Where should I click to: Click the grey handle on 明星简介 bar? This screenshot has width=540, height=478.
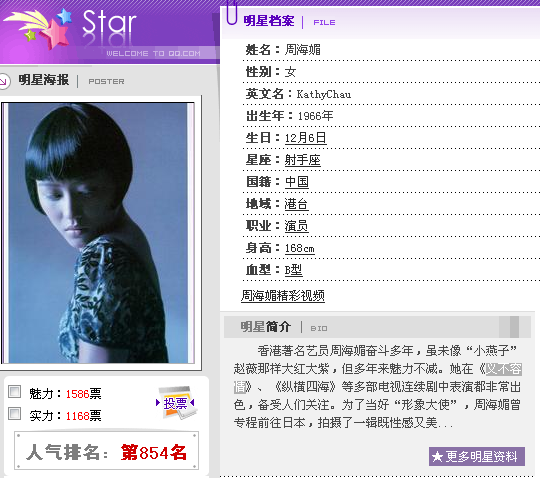[x=514, y=327]
